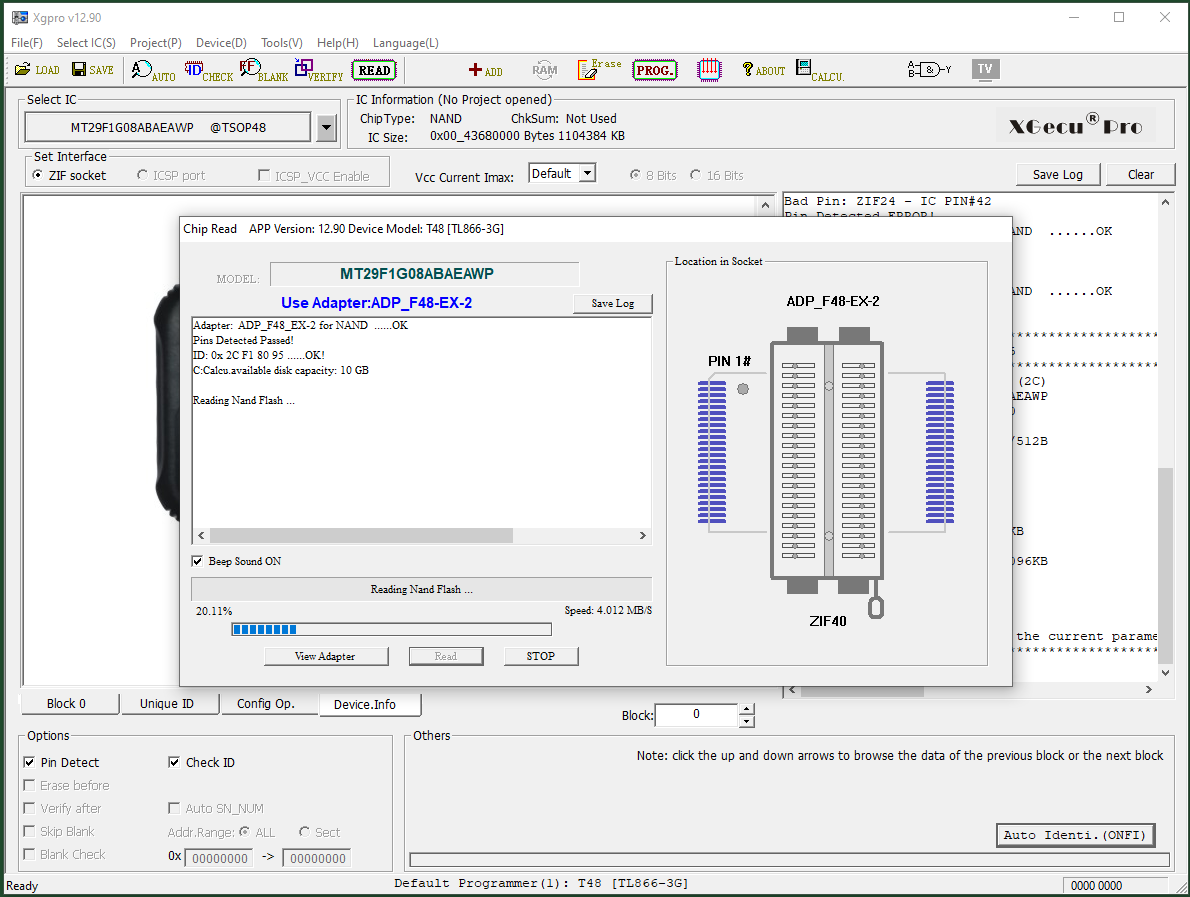Toggle the Blank Check checkbox

[29, 854]
